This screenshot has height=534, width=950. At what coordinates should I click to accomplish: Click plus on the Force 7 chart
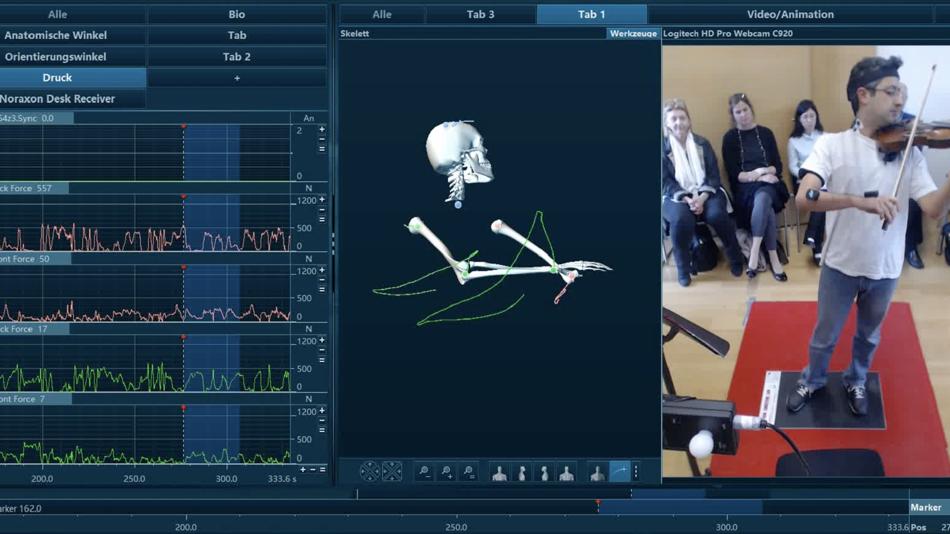click(322, 410)
